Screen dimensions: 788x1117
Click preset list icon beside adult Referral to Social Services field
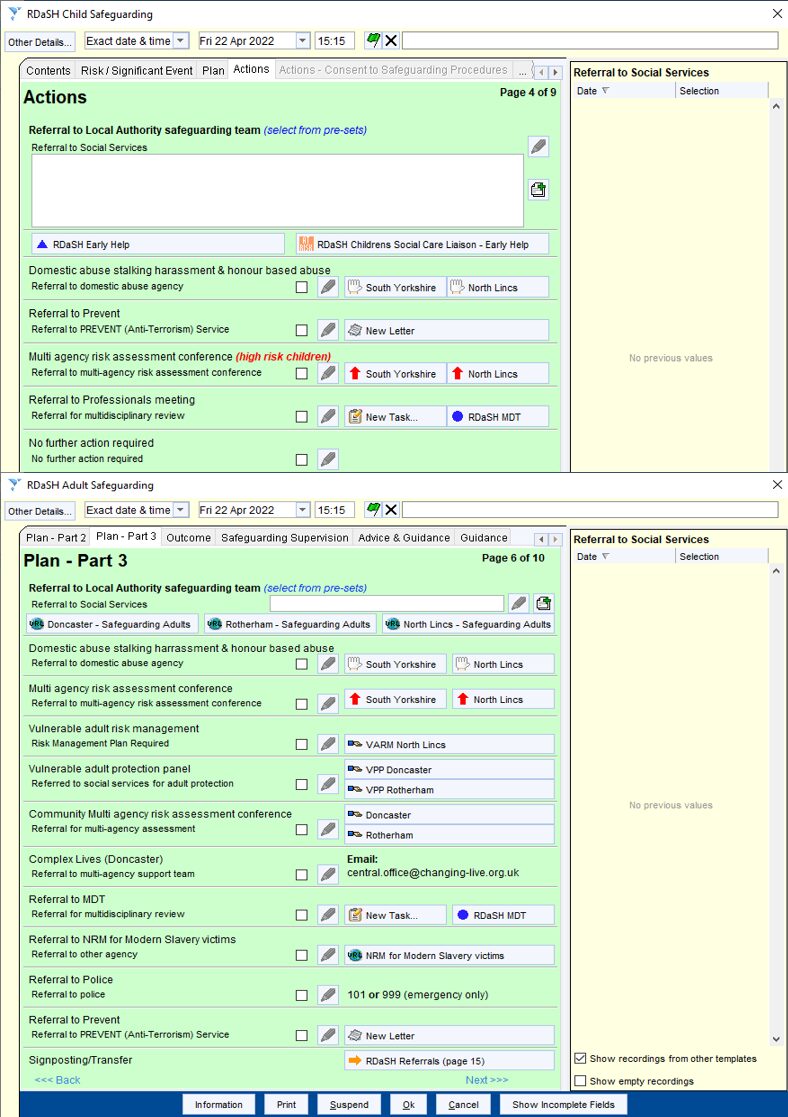[544, 603]
